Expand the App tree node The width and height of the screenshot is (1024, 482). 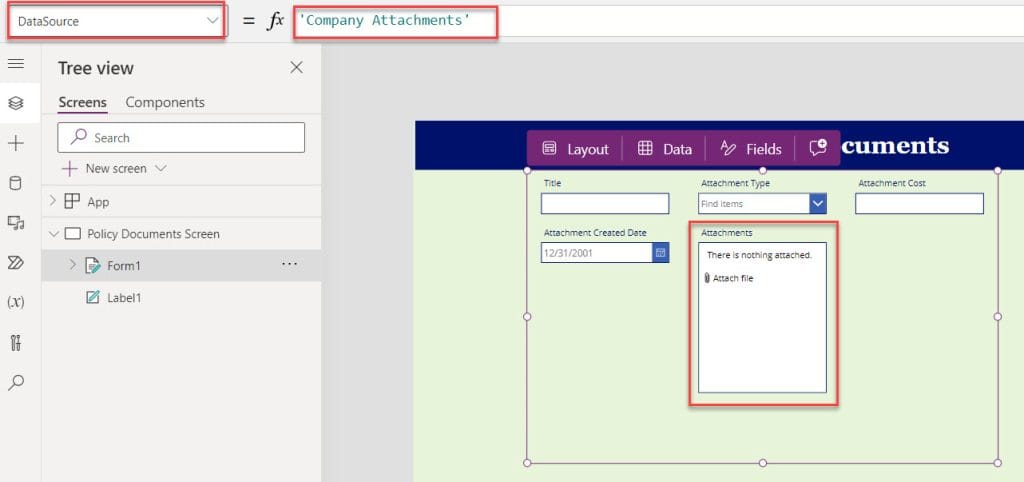(53, 202)
